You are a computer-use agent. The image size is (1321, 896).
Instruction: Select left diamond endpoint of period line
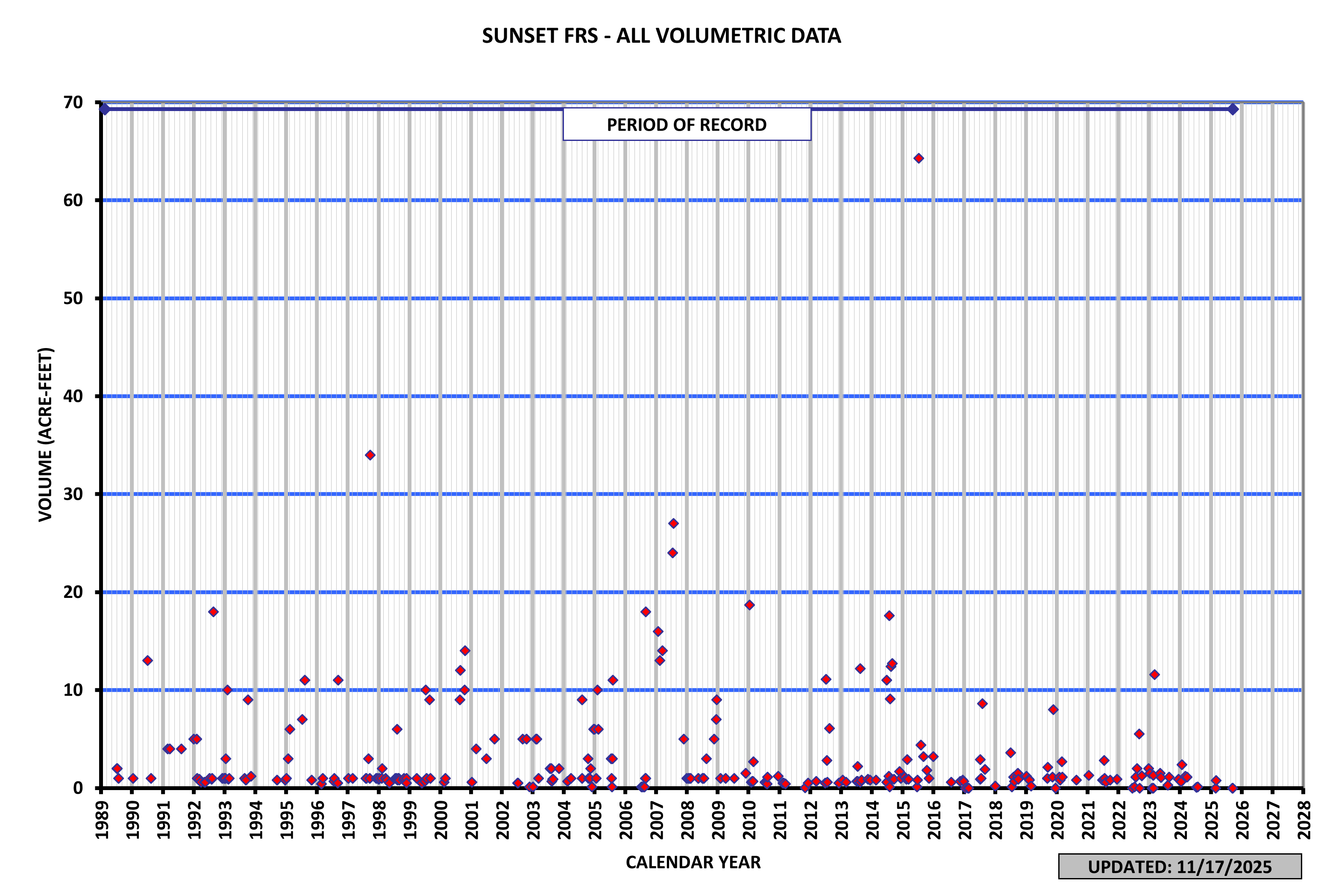[x=105, y=109]
